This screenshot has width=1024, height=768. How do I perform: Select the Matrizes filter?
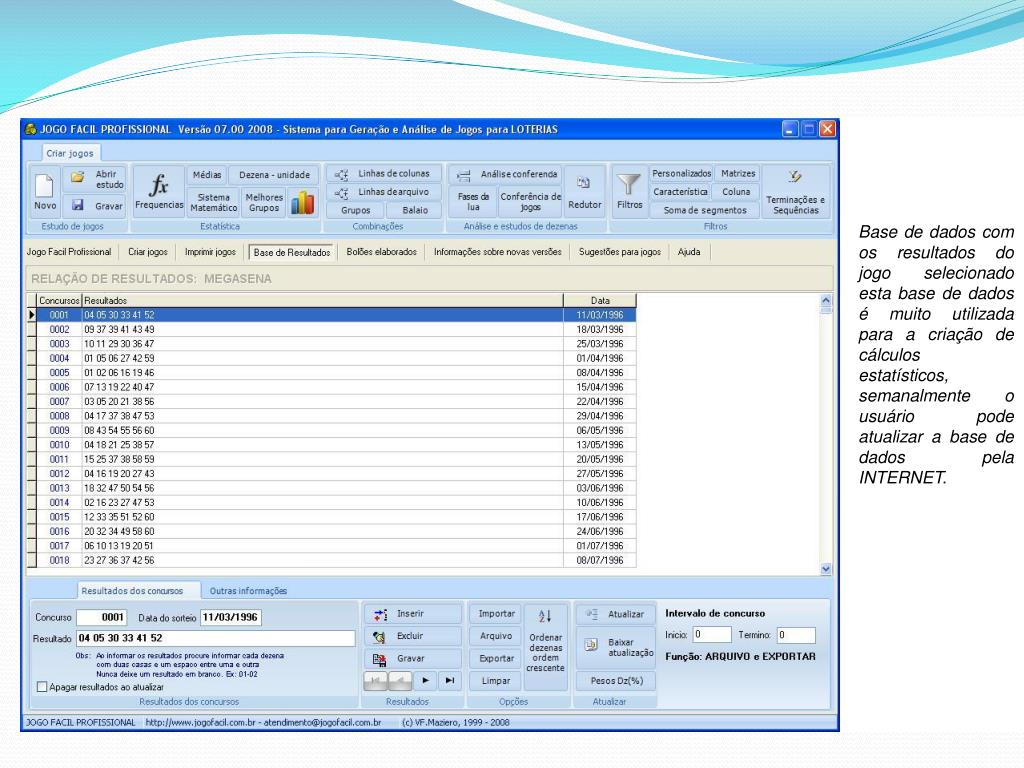(x=738, y=174)
